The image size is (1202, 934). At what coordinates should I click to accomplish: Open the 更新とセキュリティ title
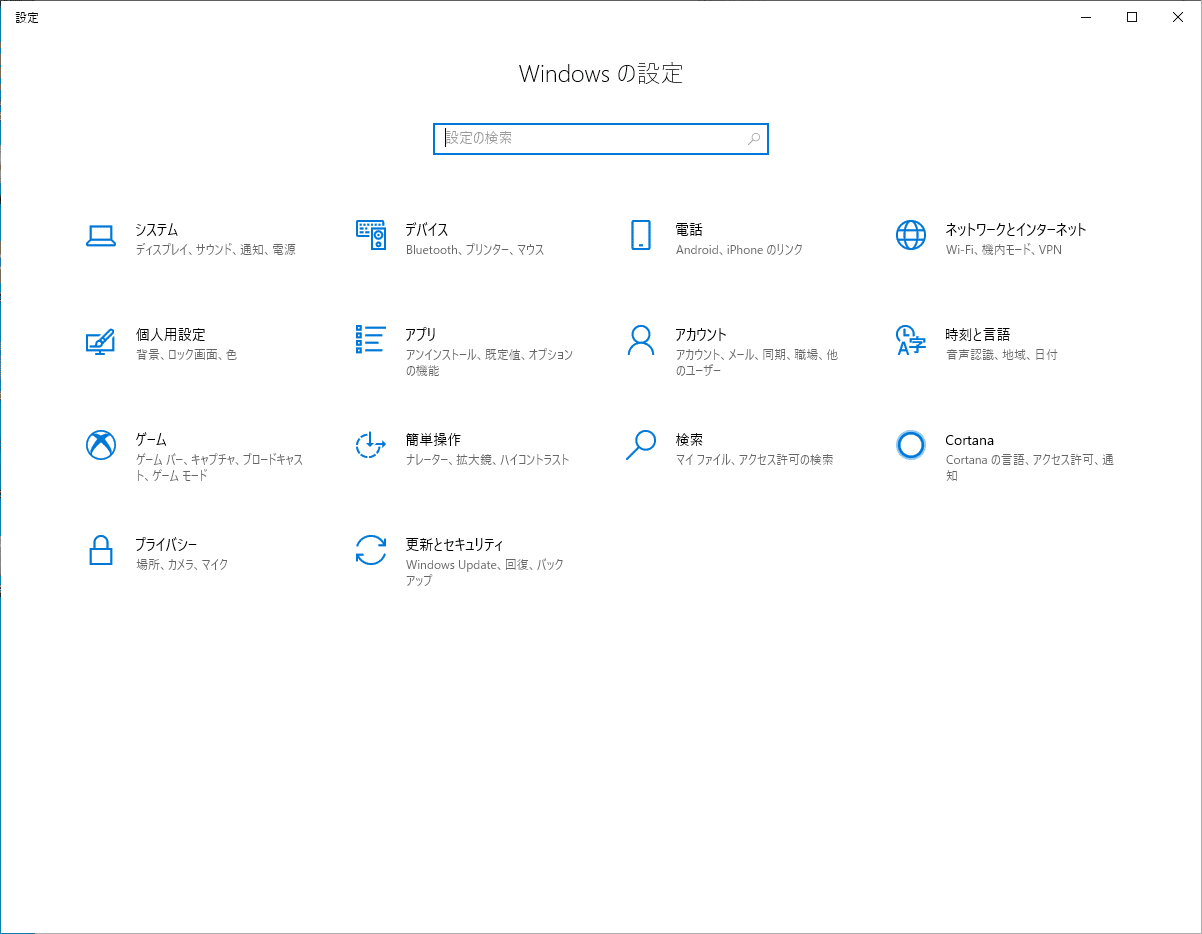(454, 545)
